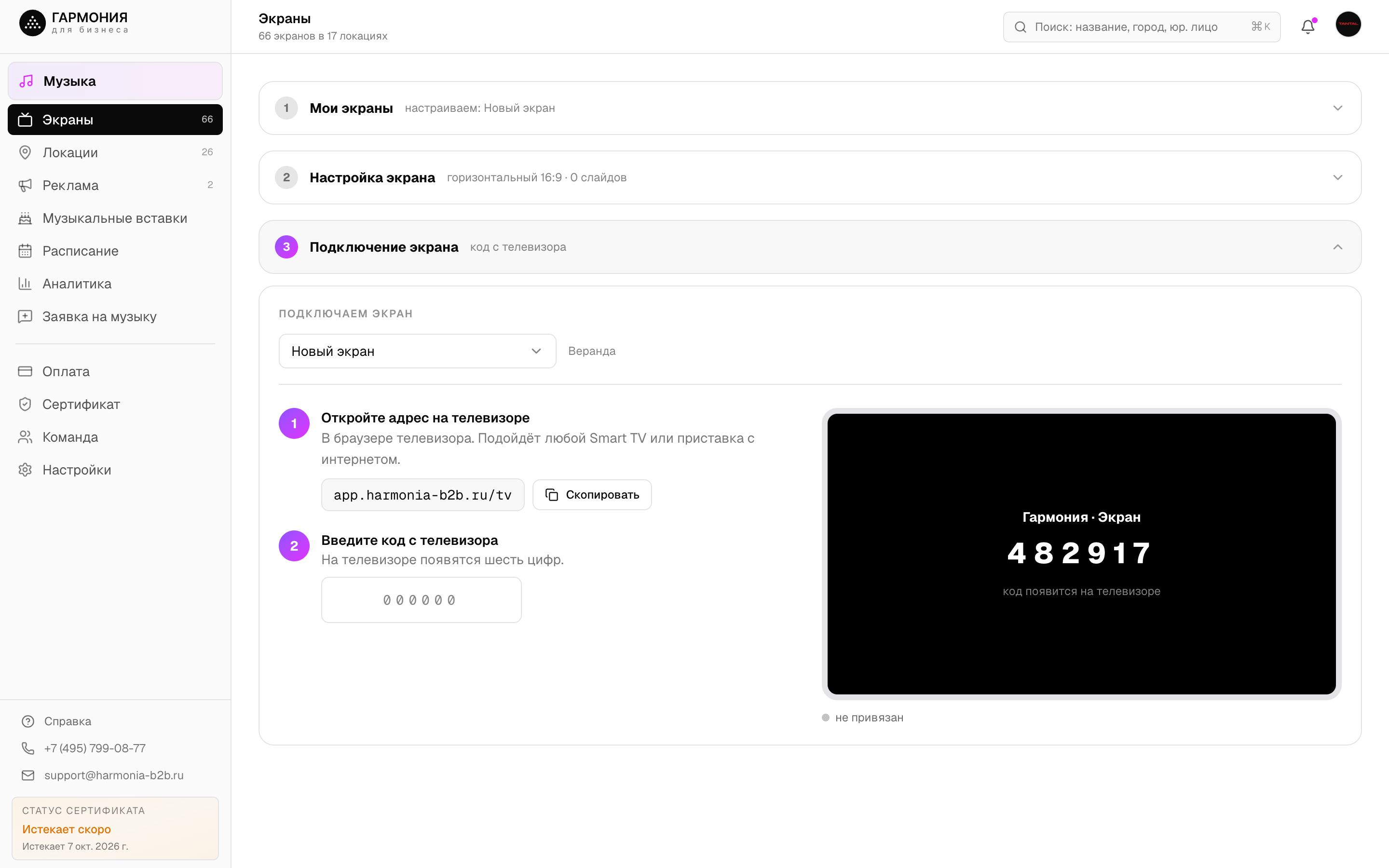The width and height of the screenshot is (1389, 868).
Task: Click the map pin icon for Локации
Action: click(25, 152)
